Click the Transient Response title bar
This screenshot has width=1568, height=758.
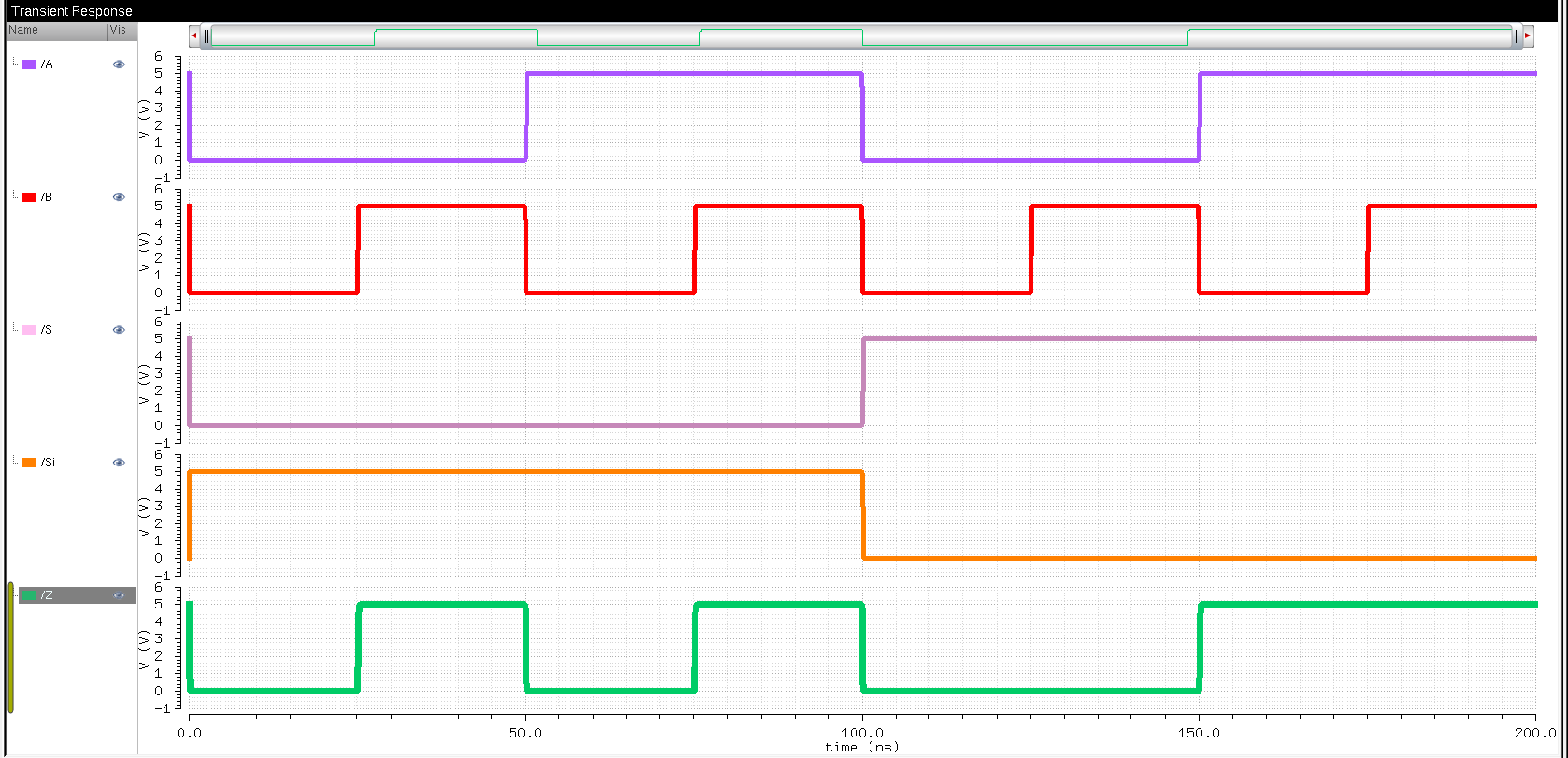tap(784, 11)
